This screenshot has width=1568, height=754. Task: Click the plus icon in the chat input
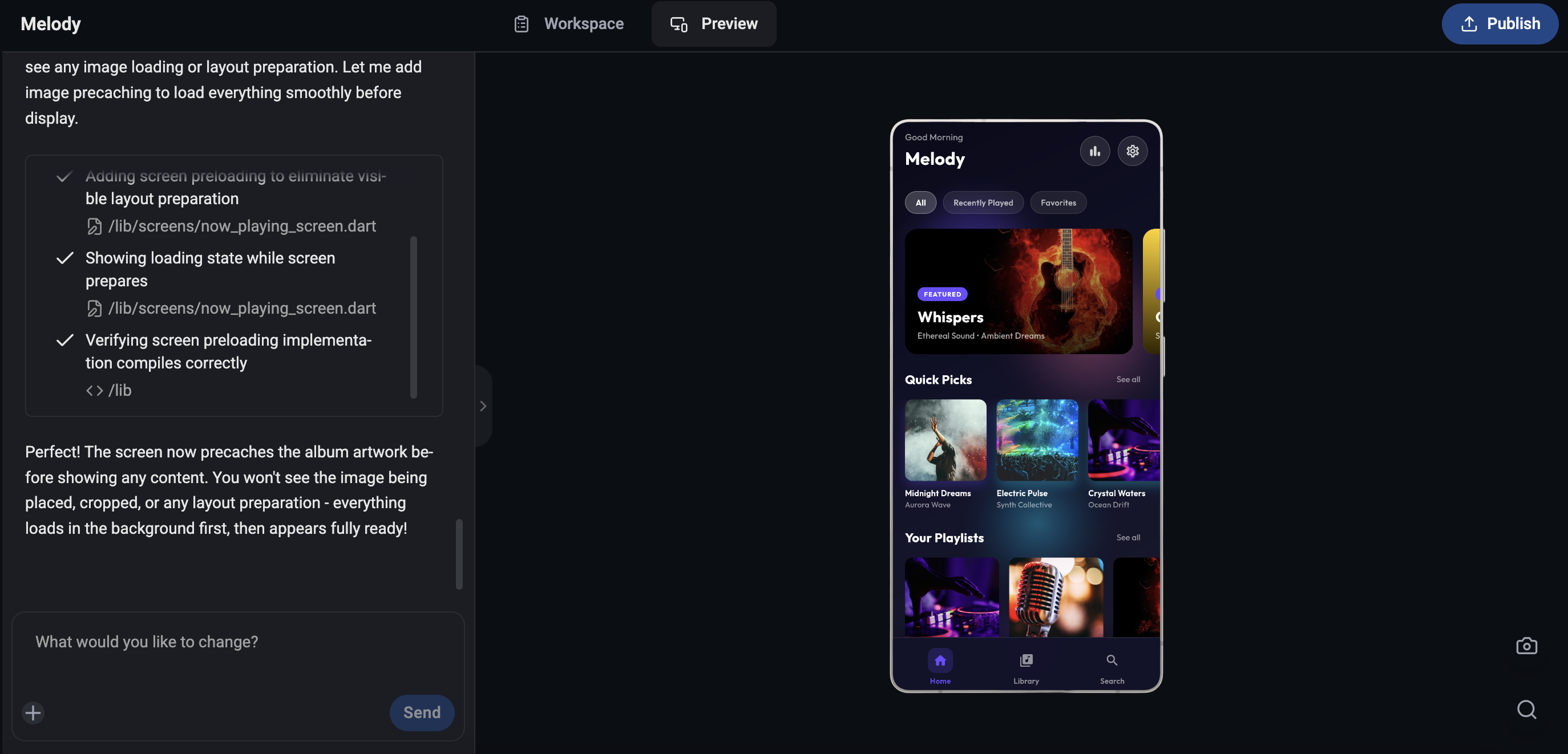(x=33, y=712)
